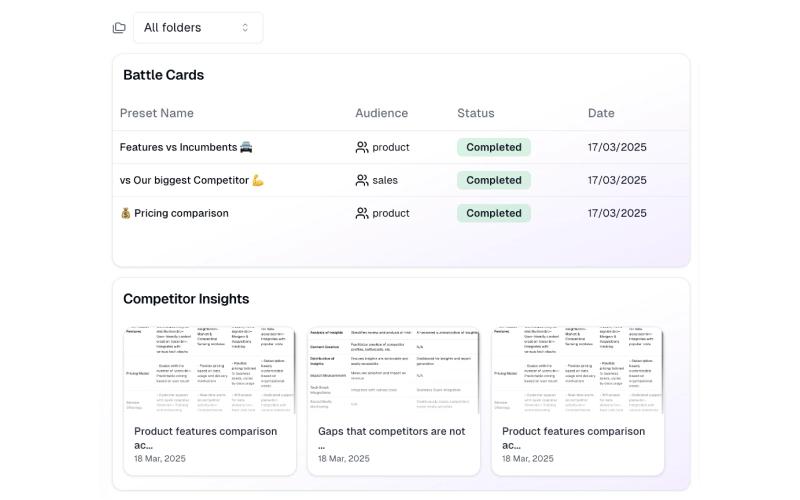The image size is (800, 500).
Task: Click the money bag emoji icon
Action: point(126,213)
